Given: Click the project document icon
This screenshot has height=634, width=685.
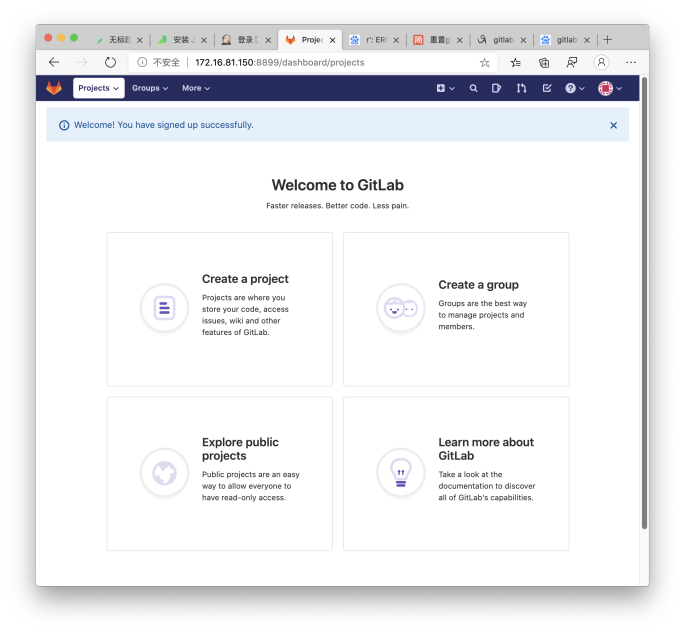Looking at the screenshot, I should (x=165, y=308).
